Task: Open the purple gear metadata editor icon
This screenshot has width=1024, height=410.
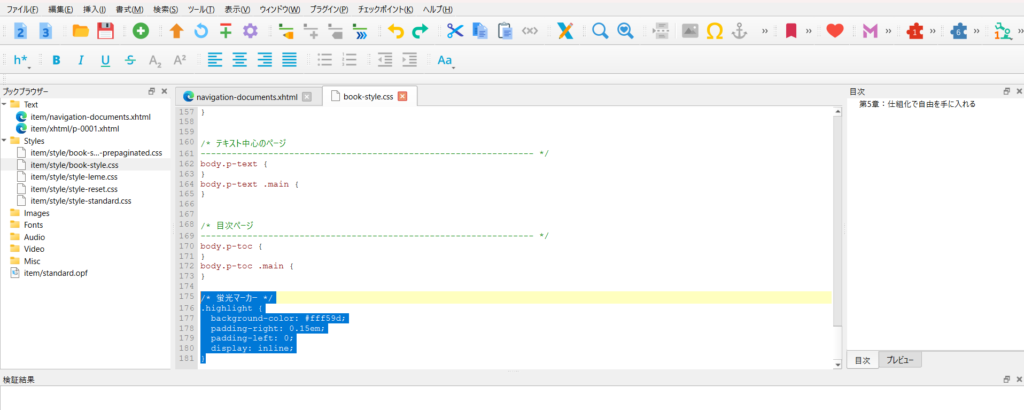Action: 251,31
